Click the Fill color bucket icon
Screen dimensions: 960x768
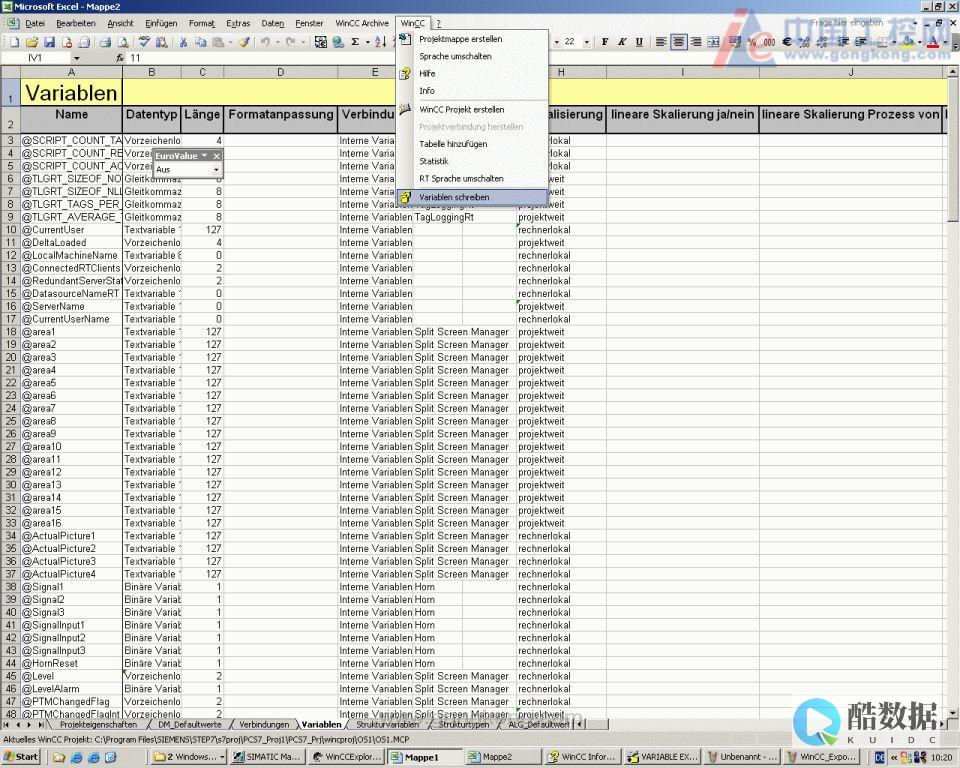909,42
